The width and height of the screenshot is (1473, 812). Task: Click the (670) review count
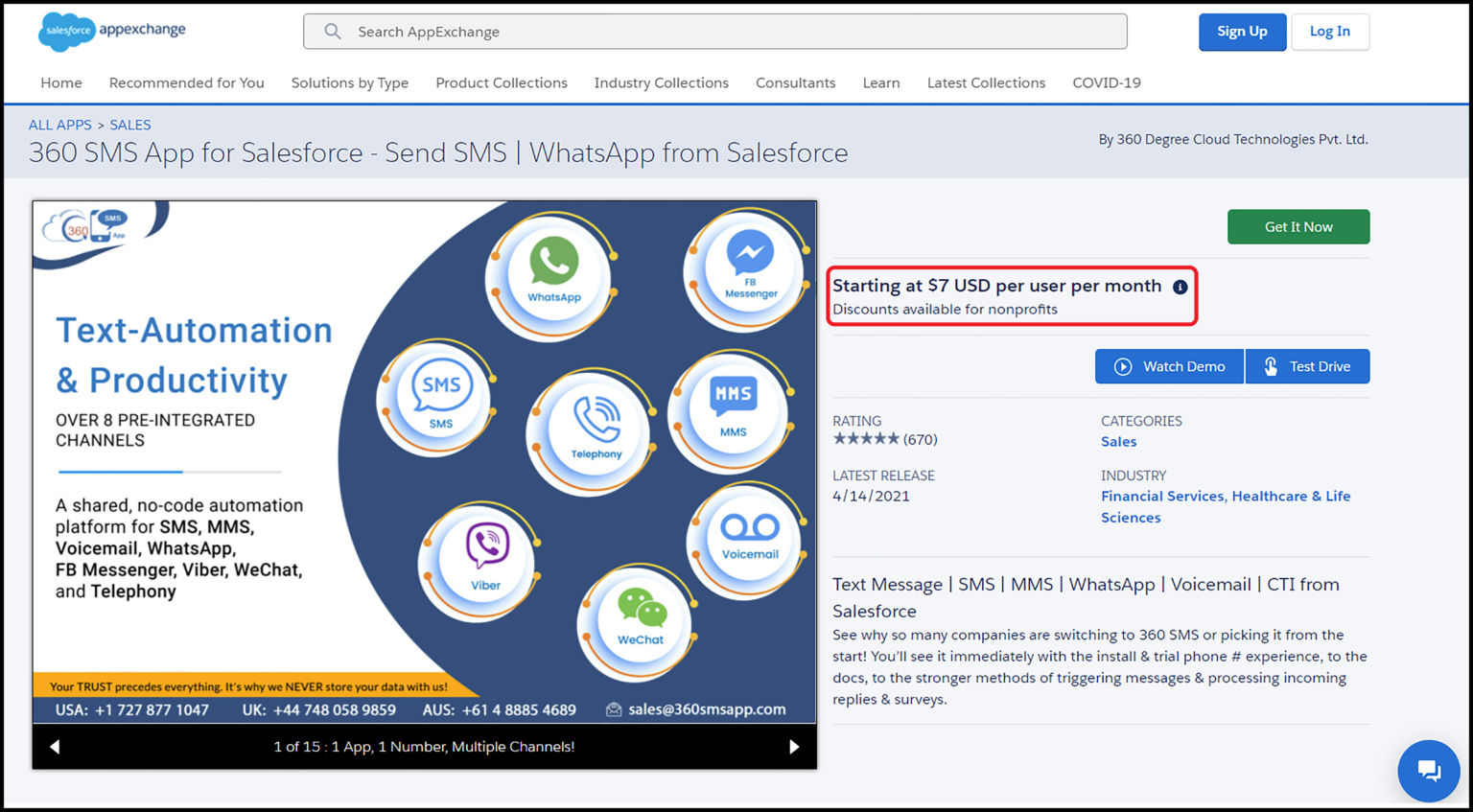point(921,439)
